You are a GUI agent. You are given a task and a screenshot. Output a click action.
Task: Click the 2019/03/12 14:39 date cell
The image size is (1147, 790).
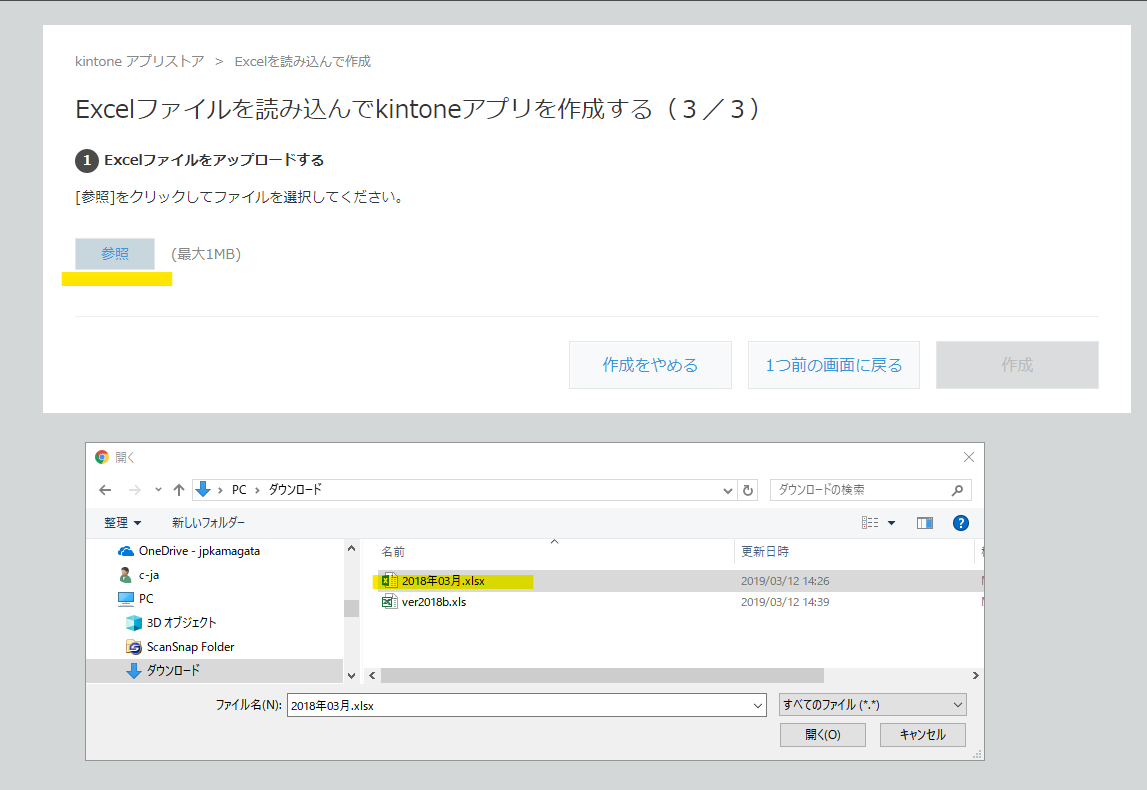click(785, 602)
